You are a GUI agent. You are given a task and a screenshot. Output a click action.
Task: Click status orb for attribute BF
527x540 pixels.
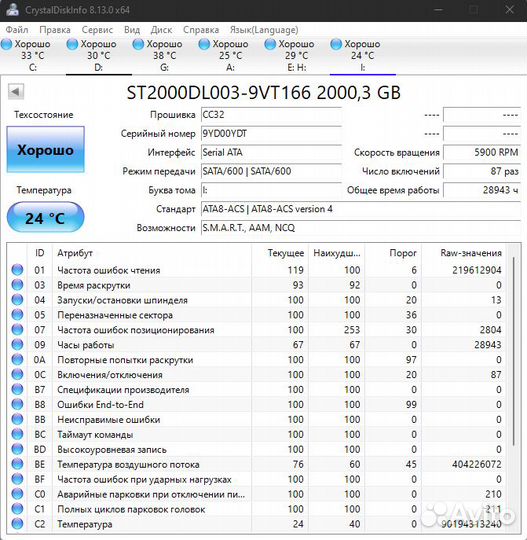pyautogui.click(x=17, y=479)
